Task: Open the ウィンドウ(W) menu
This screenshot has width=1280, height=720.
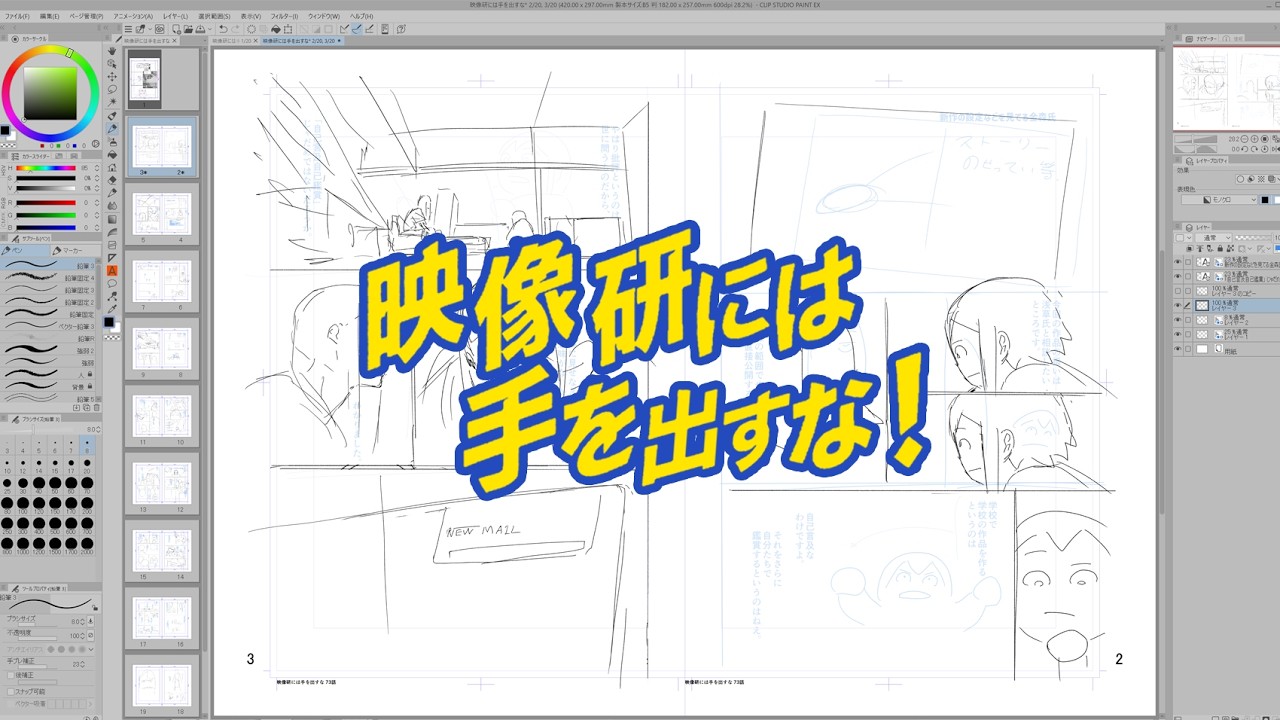Action: 323,16
